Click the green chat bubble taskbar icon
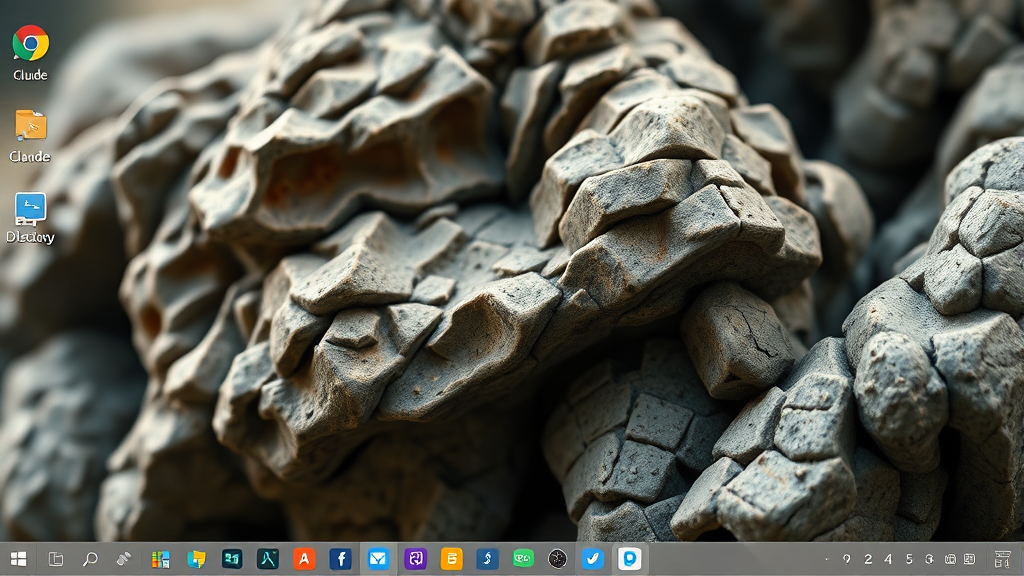Viewport: 1024px width, 576px height. (523, 559)
